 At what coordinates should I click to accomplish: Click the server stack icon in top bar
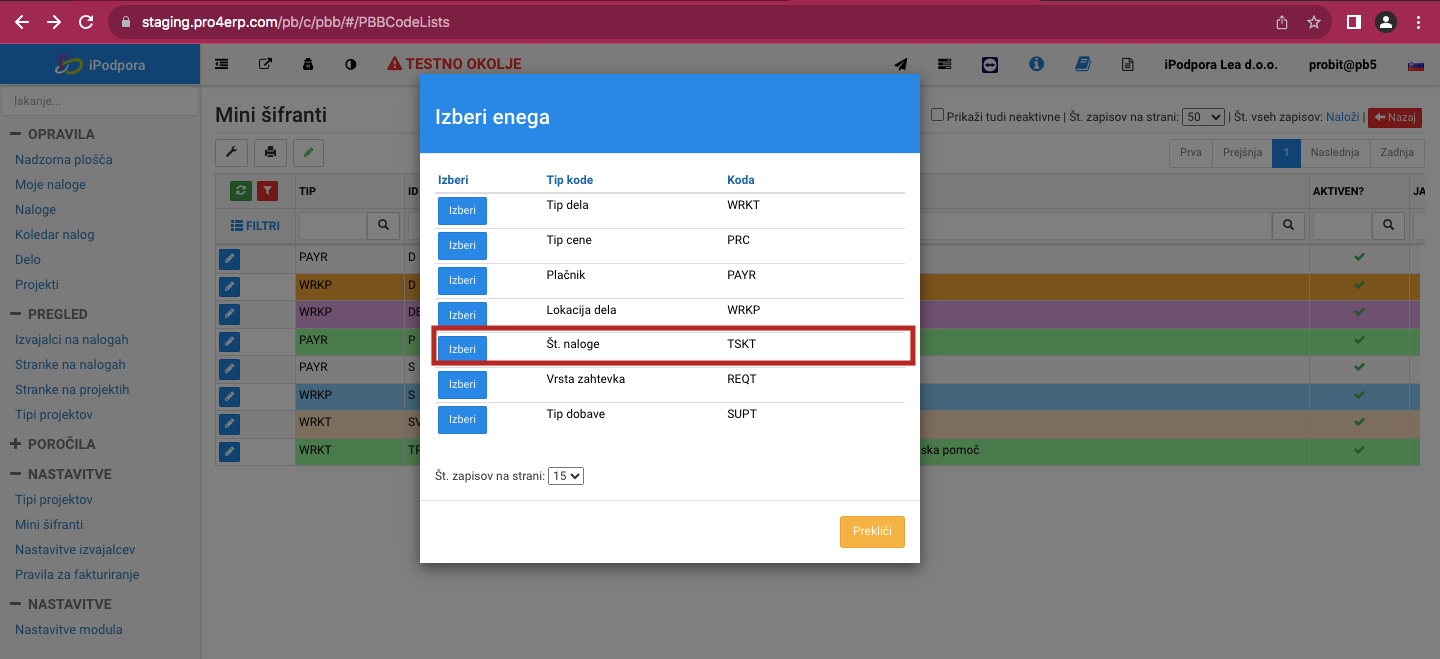[x=944, y=64]
